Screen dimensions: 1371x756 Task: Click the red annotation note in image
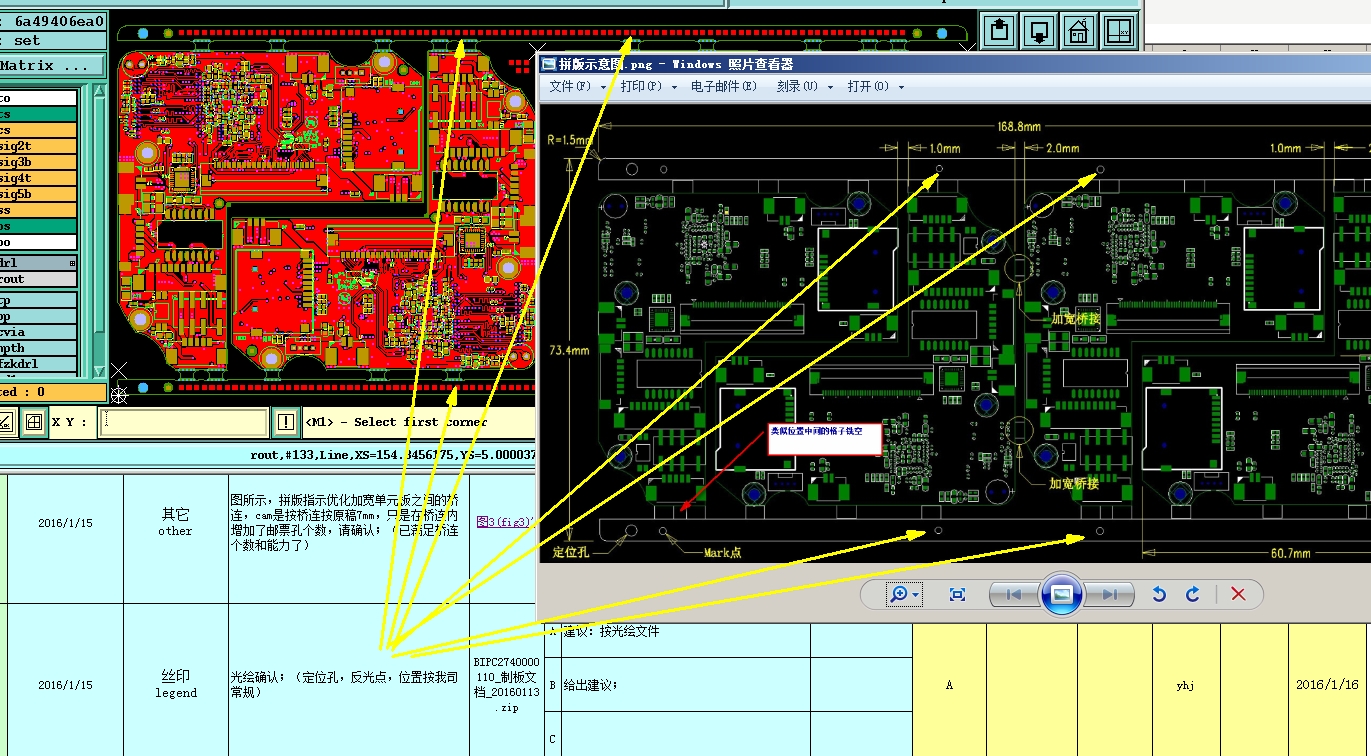[x=825, y=439]
